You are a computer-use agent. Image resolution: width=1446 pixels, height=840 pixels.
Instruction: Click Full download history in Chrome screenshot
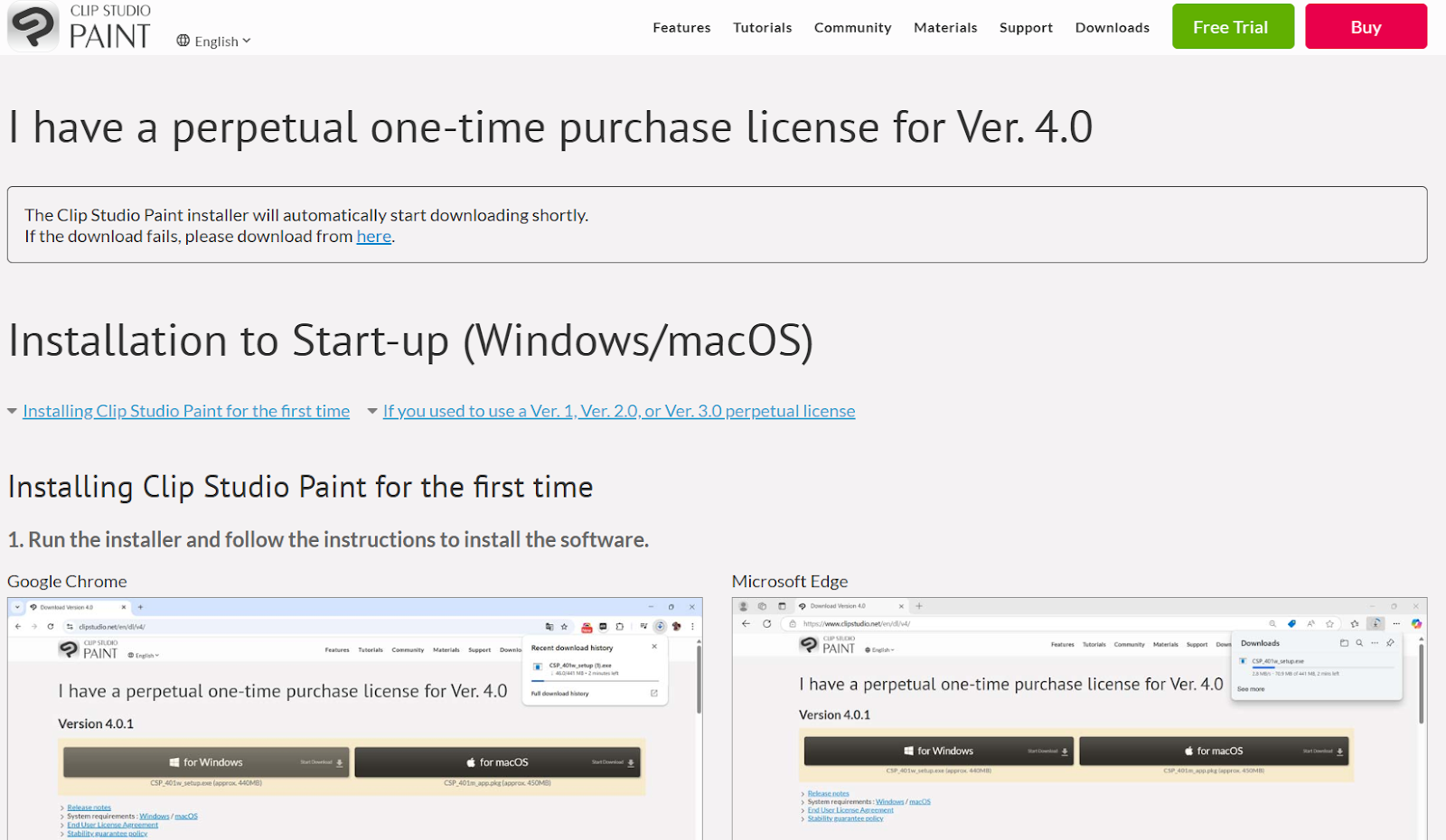tap(559, 694)
